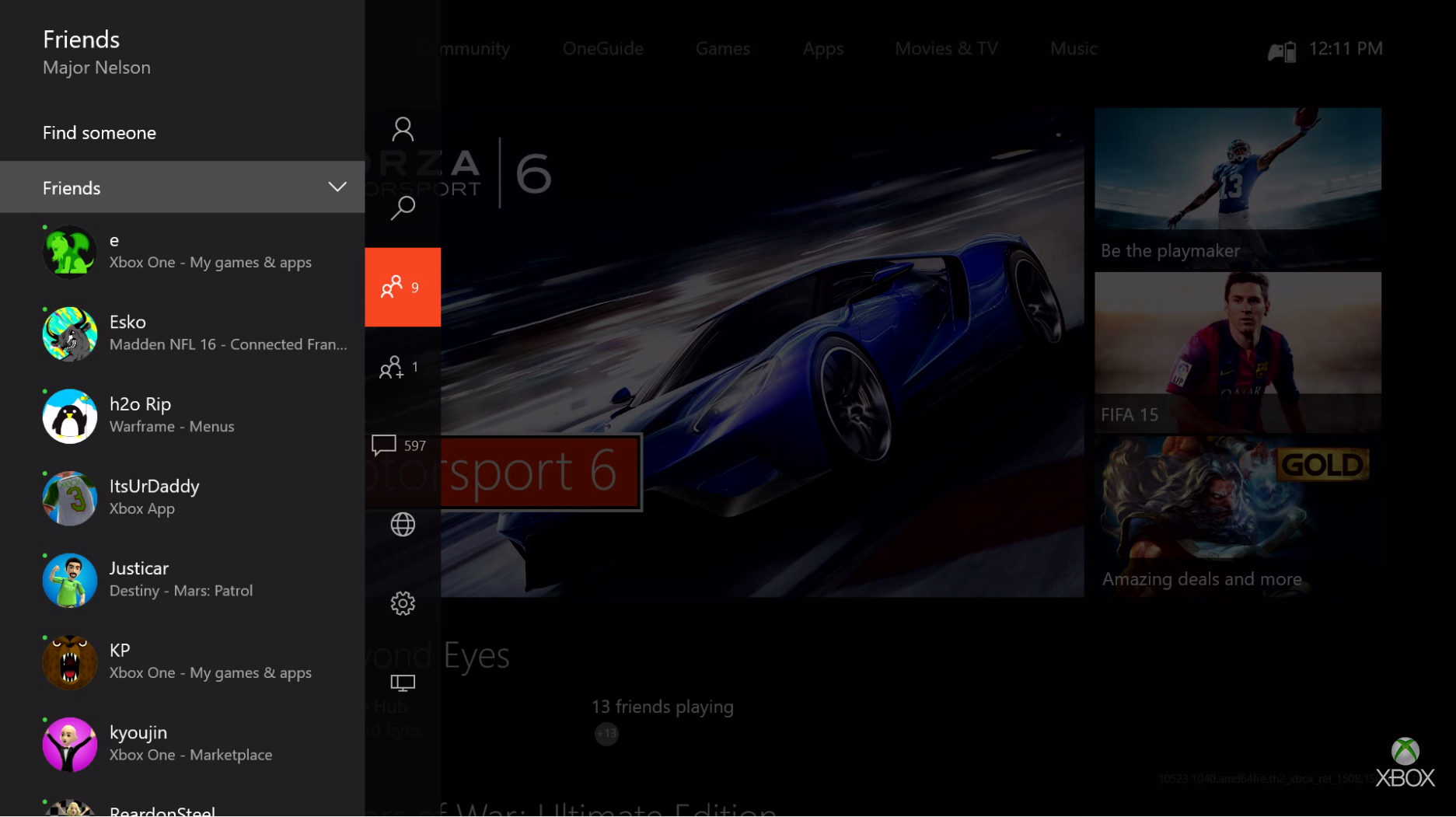Select friend name Esko
The image size is (1456, 817).
pyautogui.click(x=127, y=322)
